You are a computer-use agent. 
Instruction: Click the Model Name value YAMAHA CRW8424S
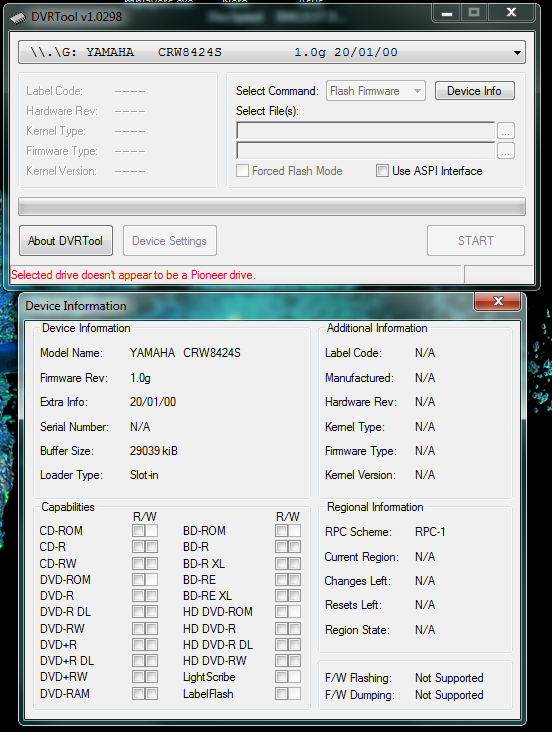[x=185, y=353]
